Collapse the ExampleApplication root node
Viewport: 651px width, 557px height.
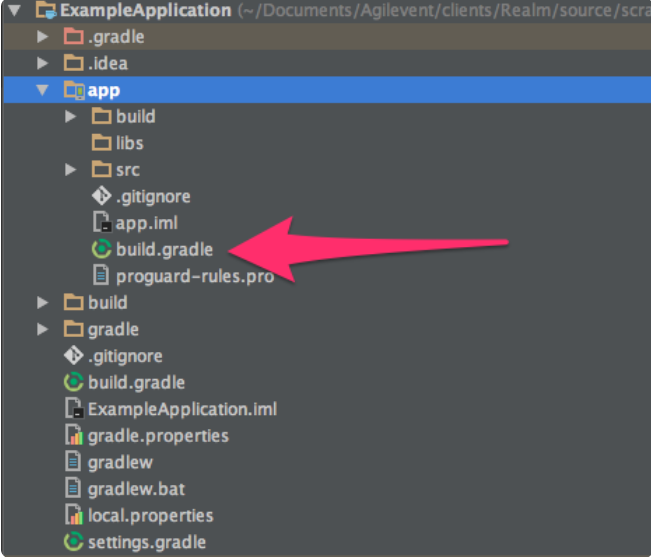point(15,10)
